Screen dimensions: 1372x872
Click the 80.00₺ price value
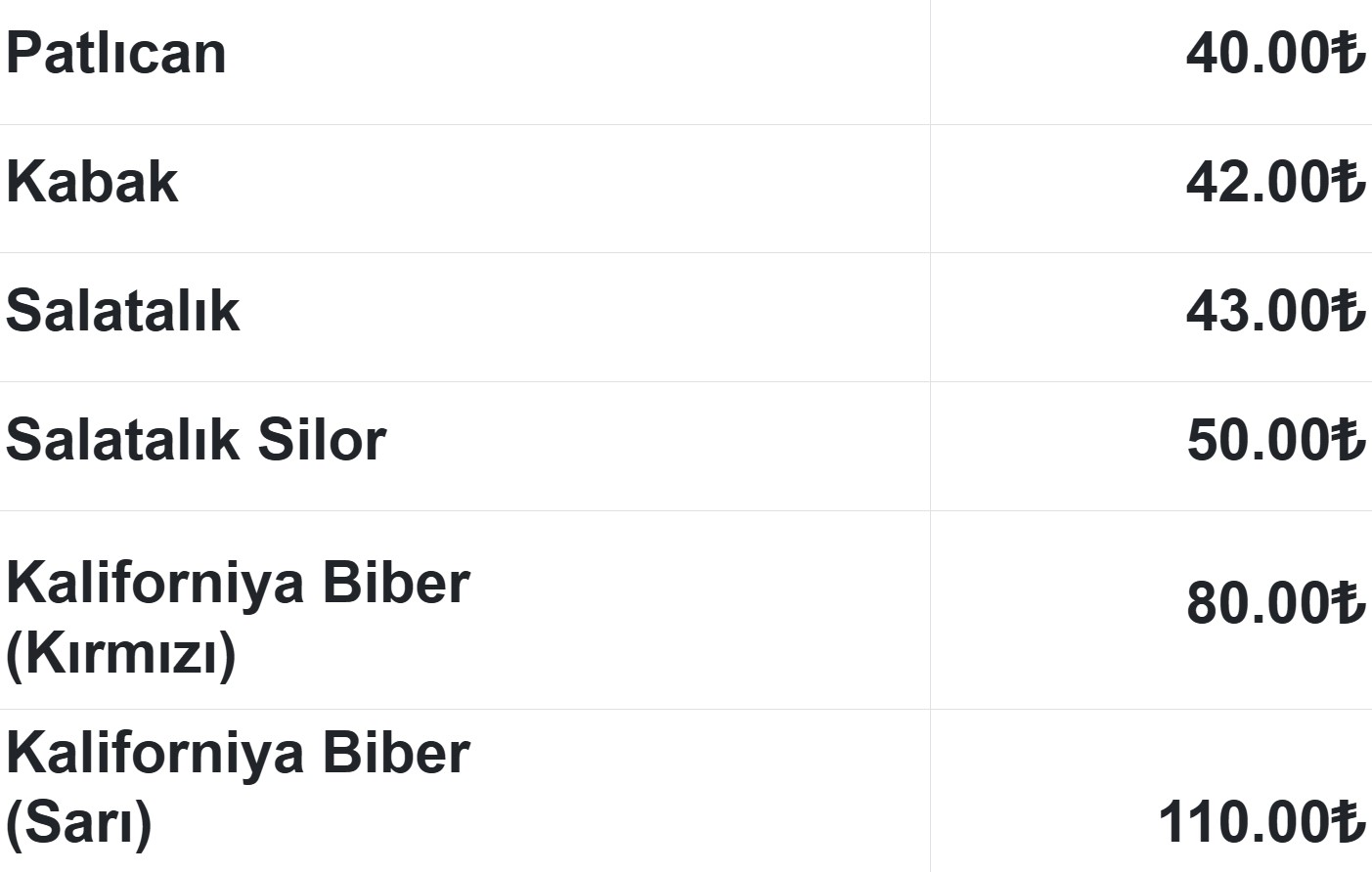coord(1274,603)
